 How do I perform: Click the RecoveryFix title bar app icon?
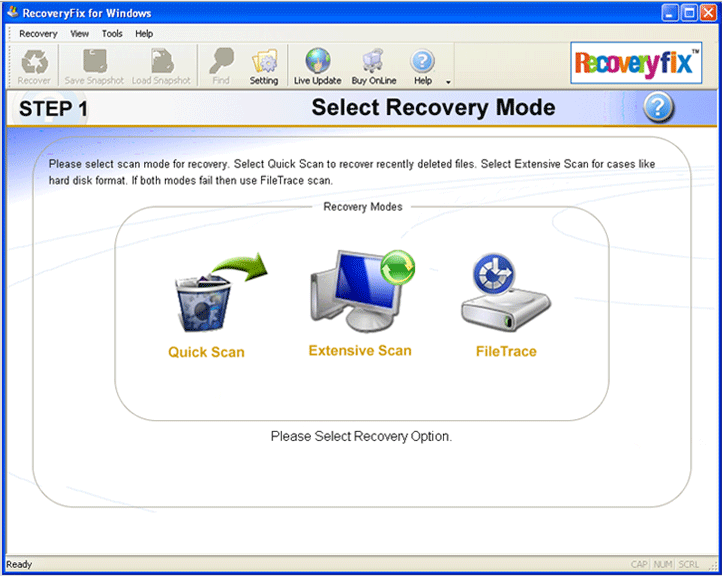[x=13, y=12]
